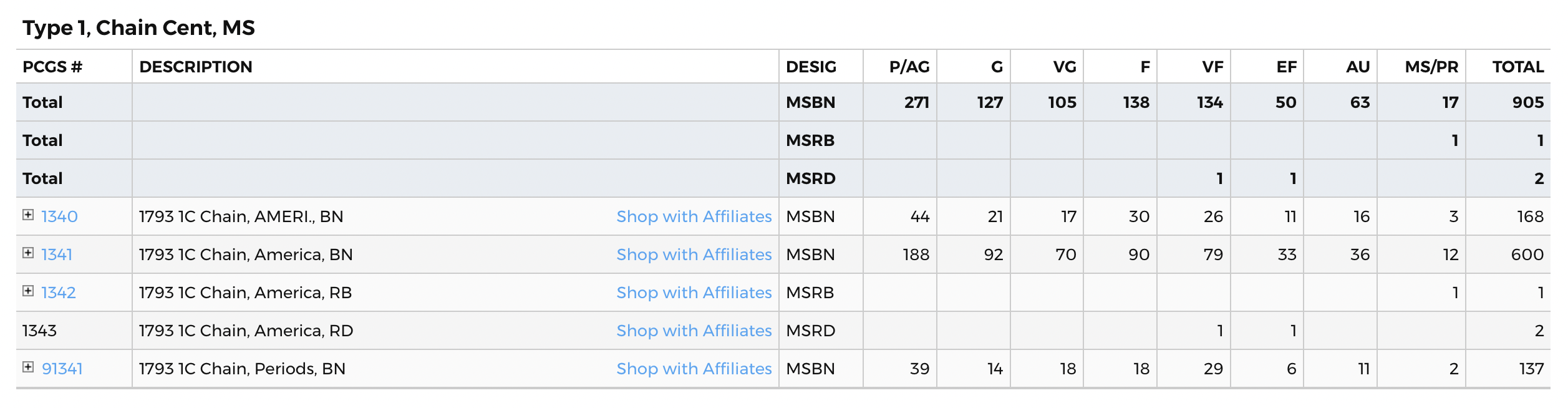Shop with Affiliates for Chain AMERI. BN
This screenshot has height=408, width=1568.
pyautogui.click(x=694, y=216)
